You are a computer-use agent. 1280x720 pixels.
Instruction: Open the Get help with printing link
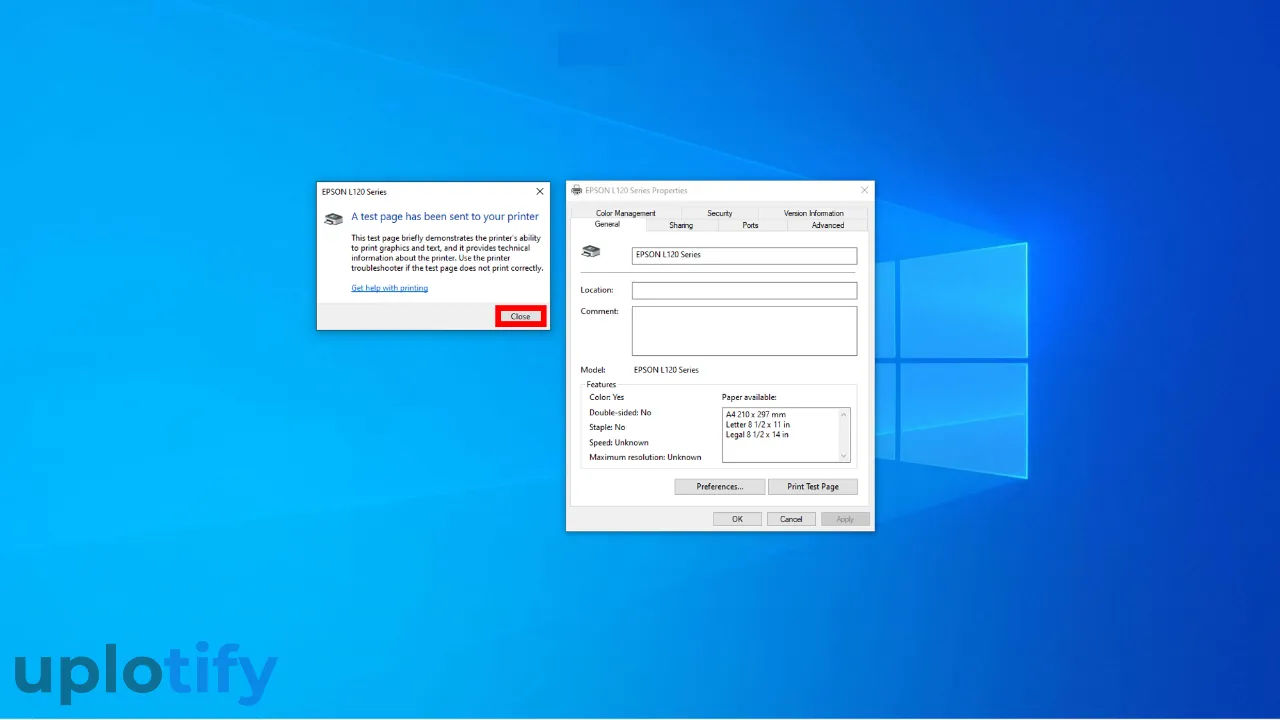pyautogui.click(x=389, y=288)
